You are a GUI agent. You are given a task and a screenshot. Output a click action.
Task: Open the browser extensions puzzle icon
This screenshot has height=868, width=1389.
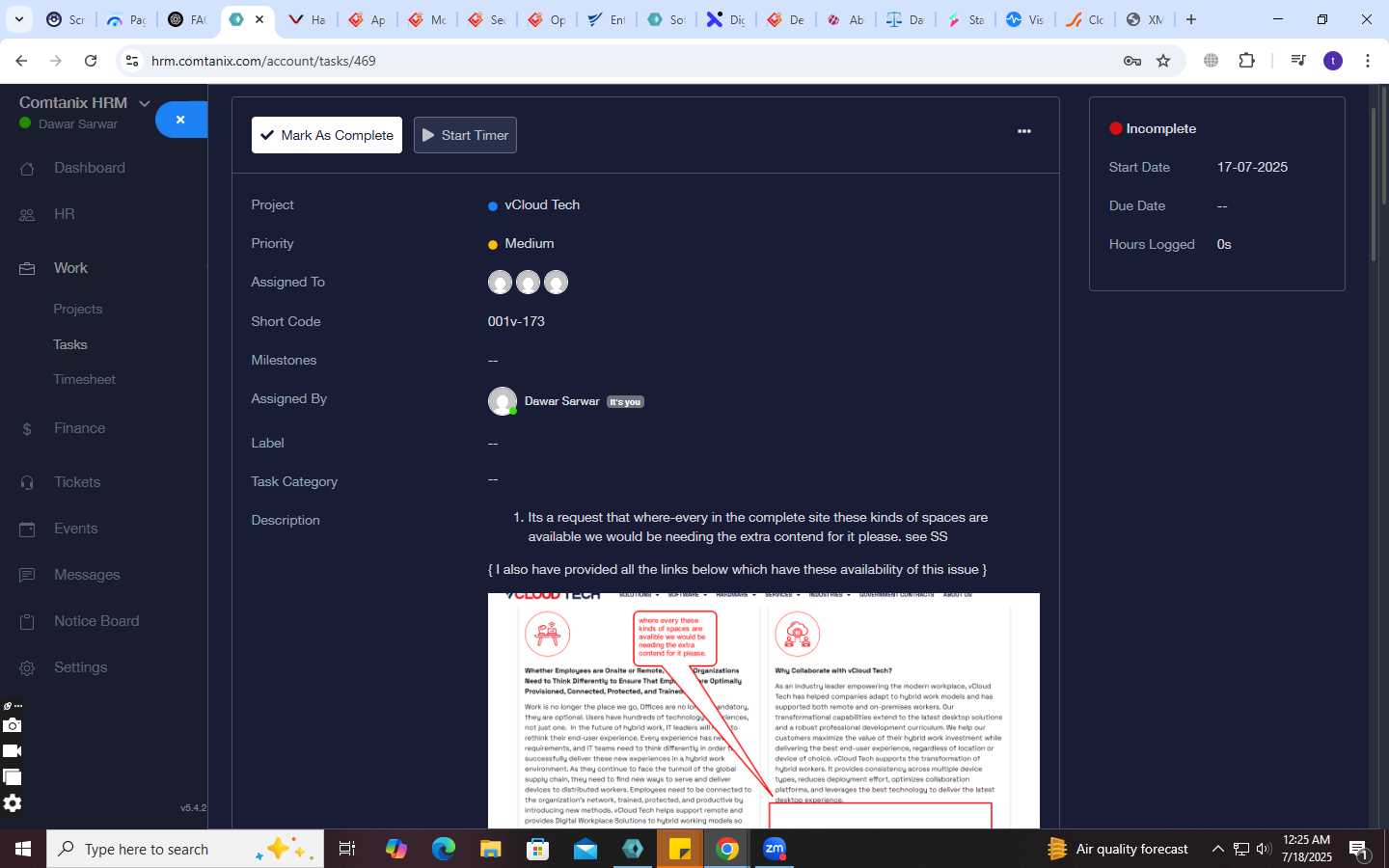[1246, 61]
